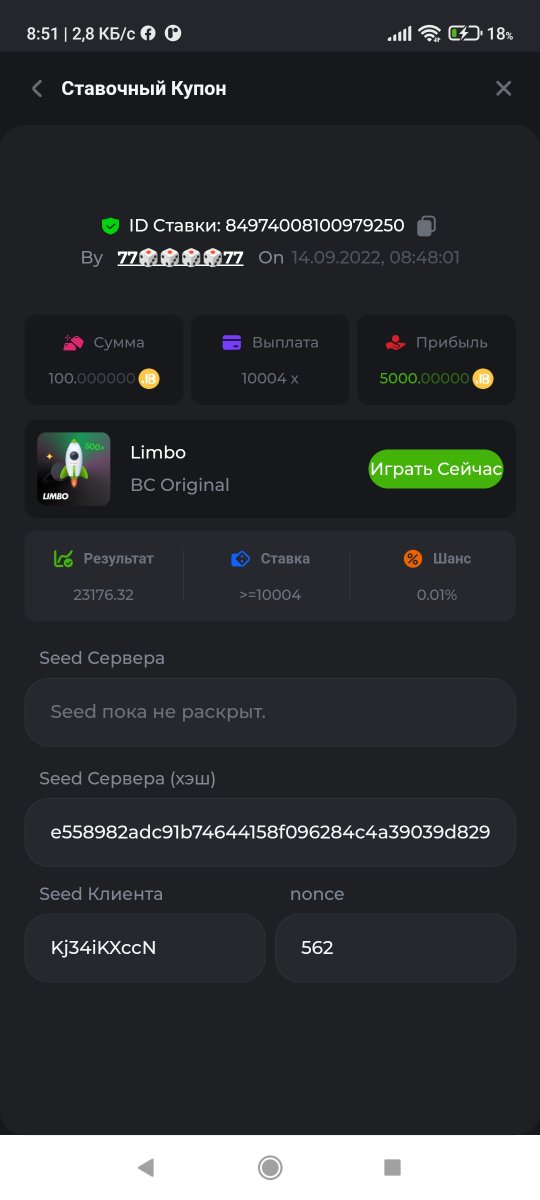Image resolution: width=540 pixels, height=1200 pixels.
Task: Open the player profile 77🎲🎲🎲🎲77
Action: [x=180, y=258]
